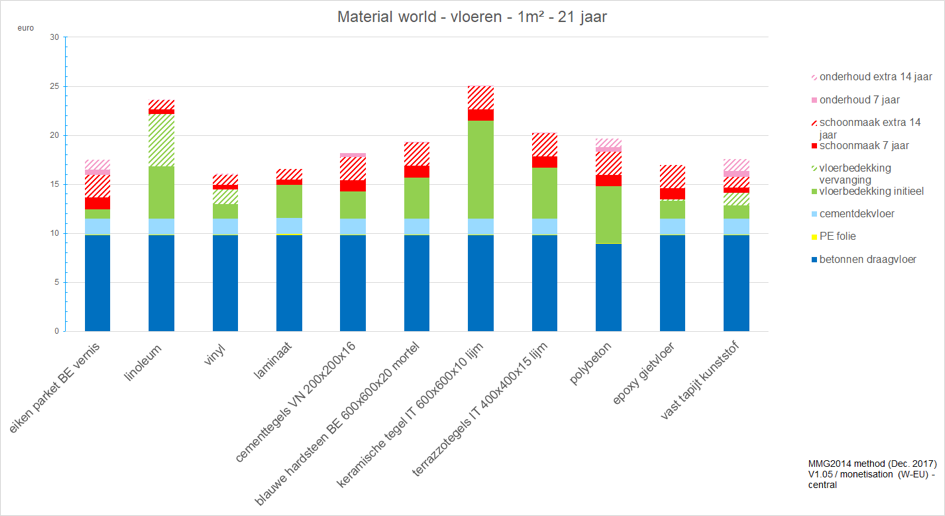Click legend label 'onderhoud 7 jaar'
This screenshot has width=945, height=516.
point(859,99)
